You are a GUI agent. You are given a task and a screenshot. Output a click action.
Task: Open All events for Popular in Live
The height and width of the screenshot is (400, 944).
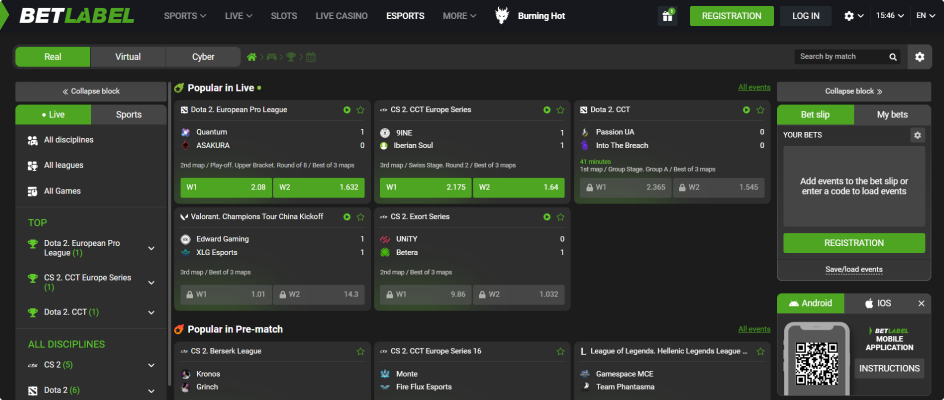(x=754, y=87)
